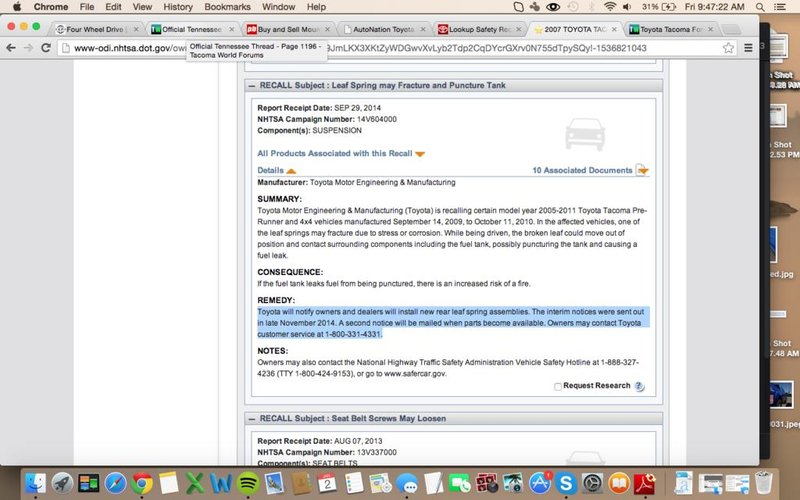The width and height of the screenshot is (800, 500).
Task: Open the History menu
Action: coord(178,7)
